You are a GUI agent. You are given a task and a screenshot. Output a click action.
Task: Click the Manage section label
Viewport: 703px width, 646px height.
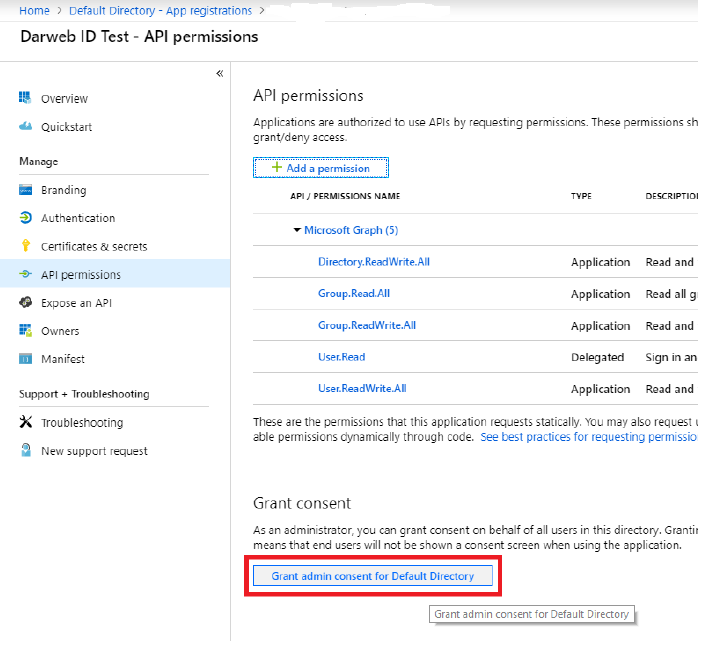click(x=39, y=161)
